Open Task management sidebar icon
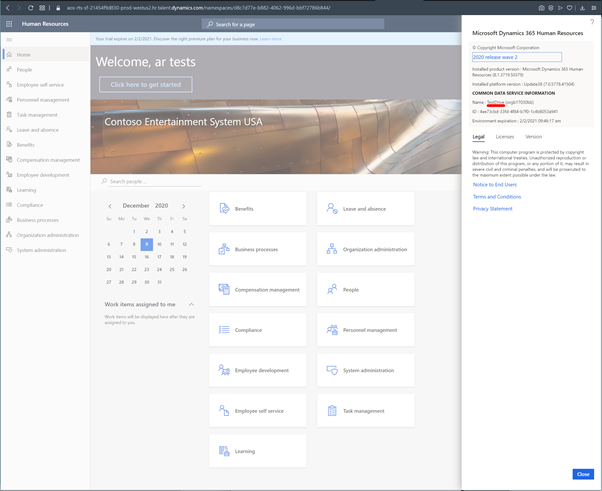Viewport: 602px width, 491px height. (x=9, y=114)
